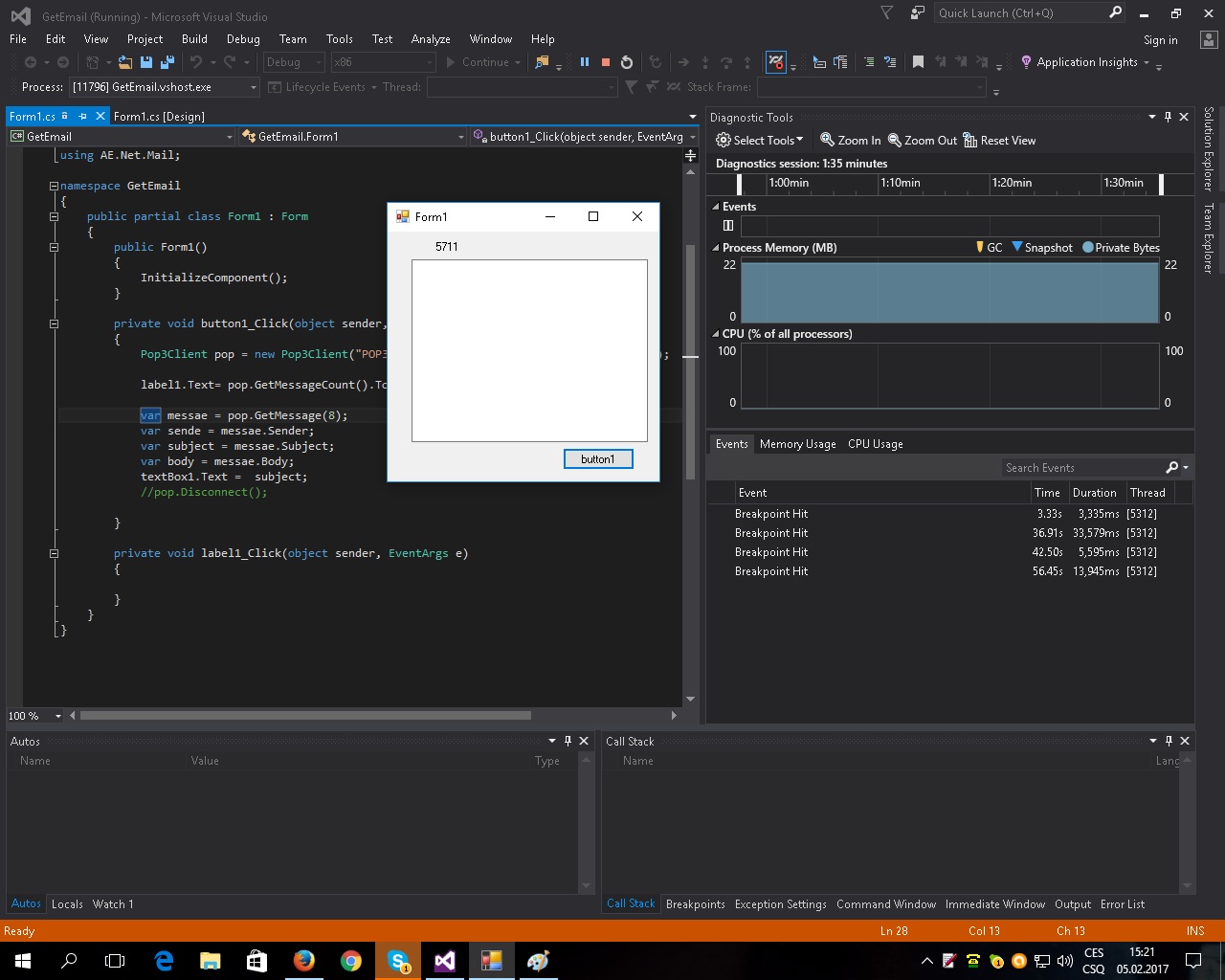Collapse the button1_Click method outline box
The image size is (1225, 980).
click(55, 323)
